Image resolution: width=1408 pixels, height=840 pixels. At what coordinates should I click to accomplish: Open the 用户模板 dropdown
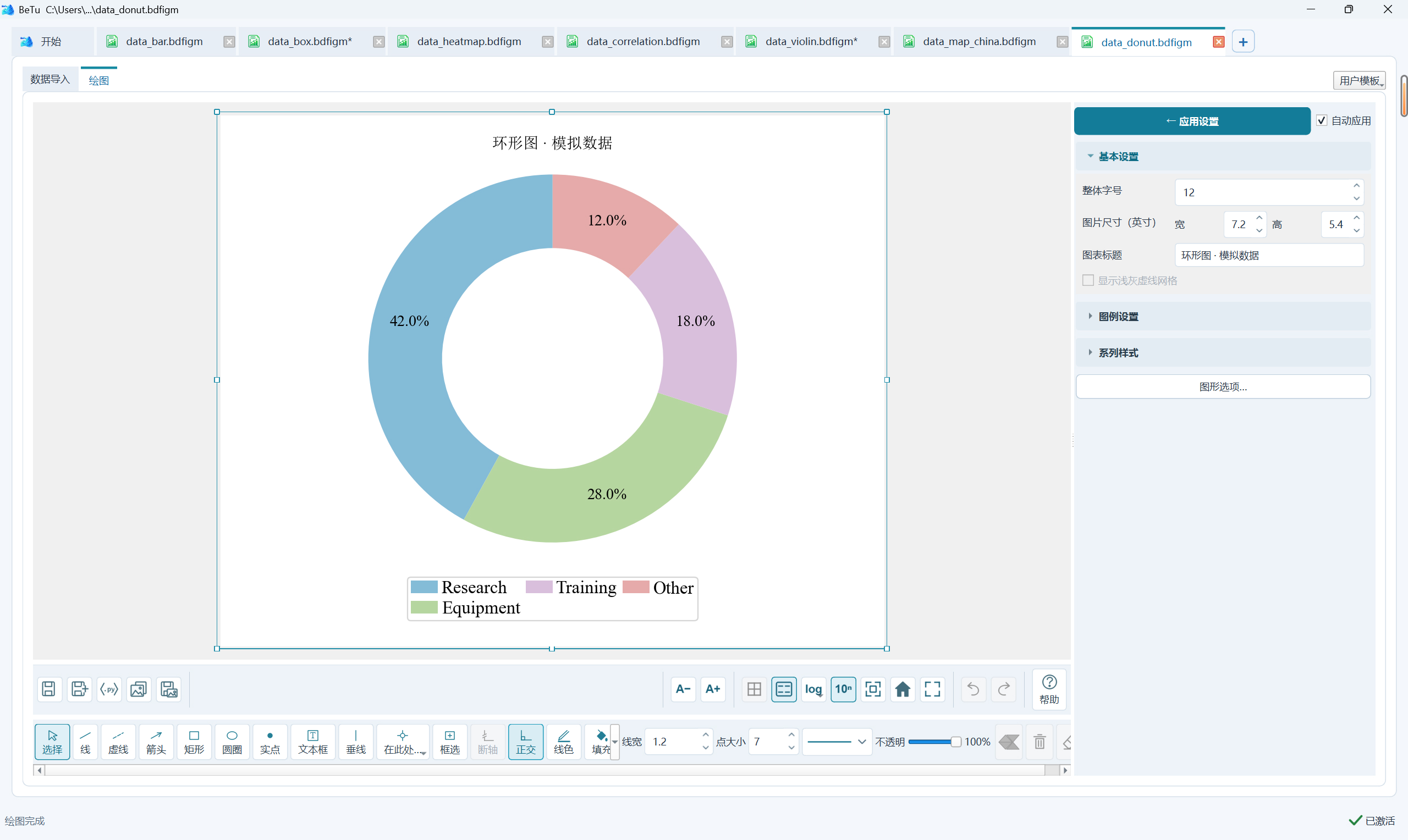click(x=1359, y=80)
